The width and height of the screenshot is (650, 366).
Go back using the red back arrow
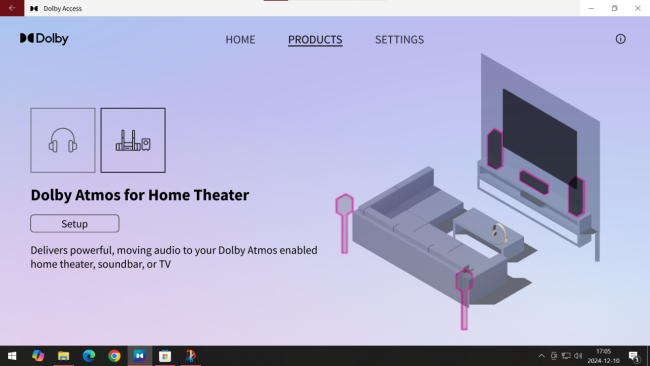pyautogui.click(x=12, y=8)
